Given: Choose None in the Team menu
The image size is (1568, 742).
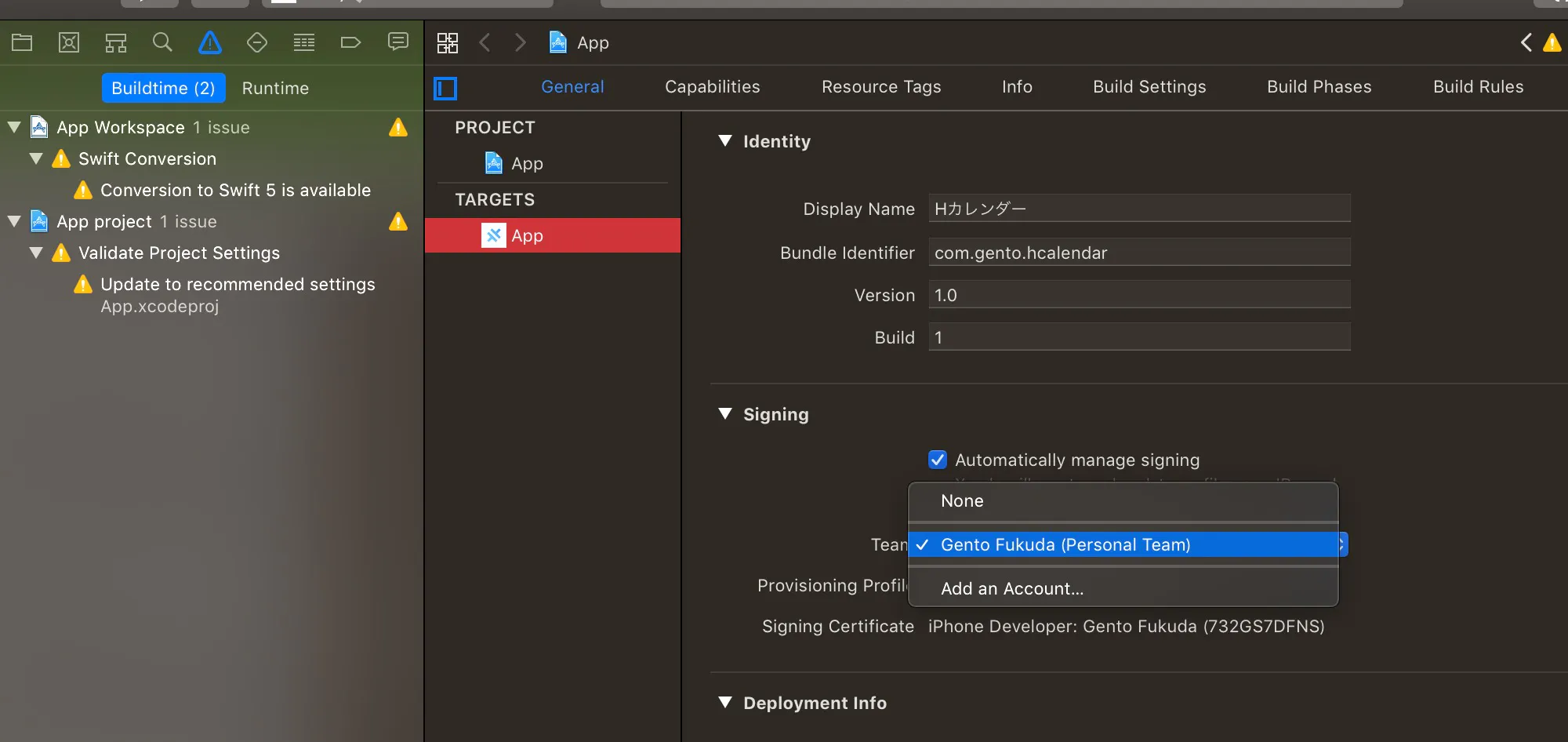Looking at the screenshot, I should pos(1123,501).
